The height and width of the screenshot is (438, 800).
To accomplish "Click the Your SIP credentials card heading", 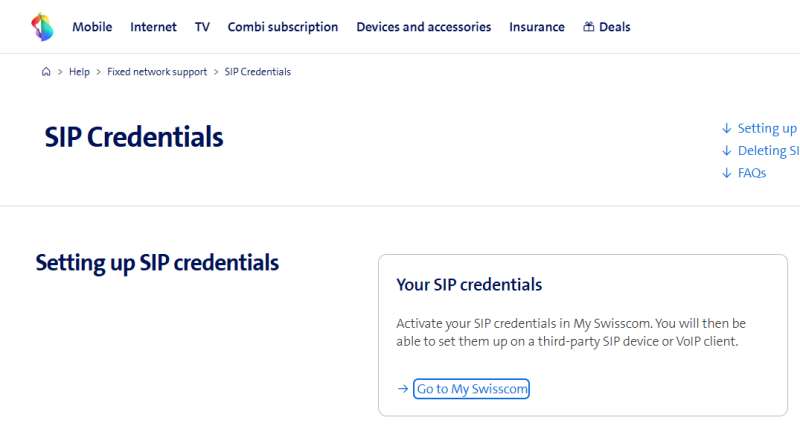I will [x=469, y=285].
